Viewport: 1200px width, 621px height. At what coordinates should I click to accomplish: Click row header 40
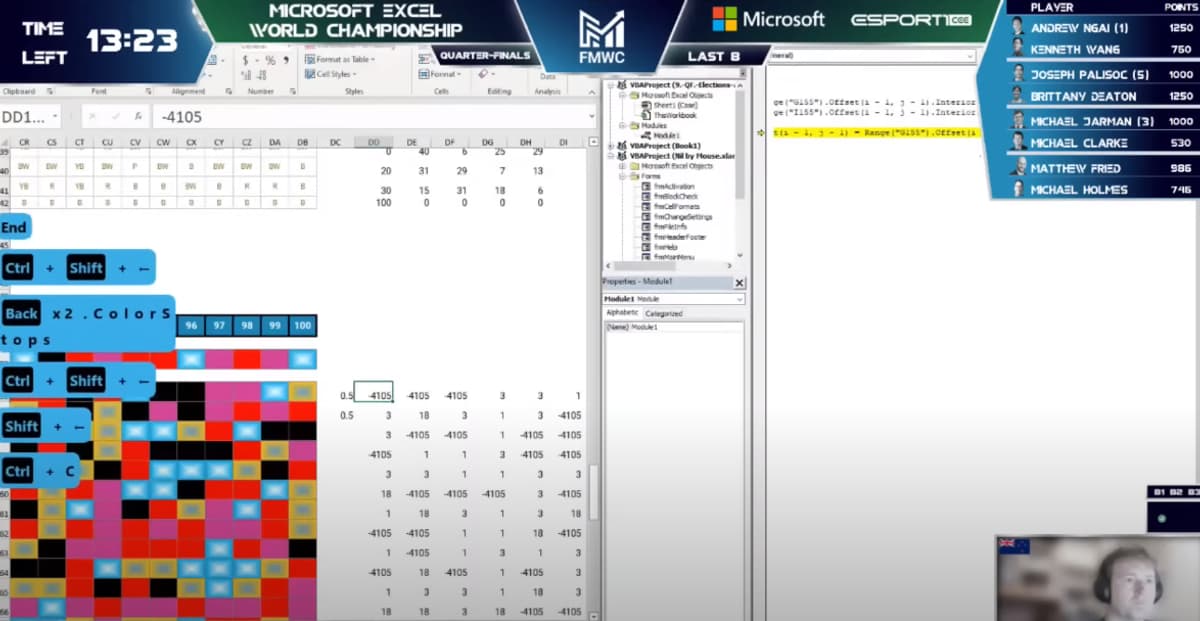[x=5, y=170]
